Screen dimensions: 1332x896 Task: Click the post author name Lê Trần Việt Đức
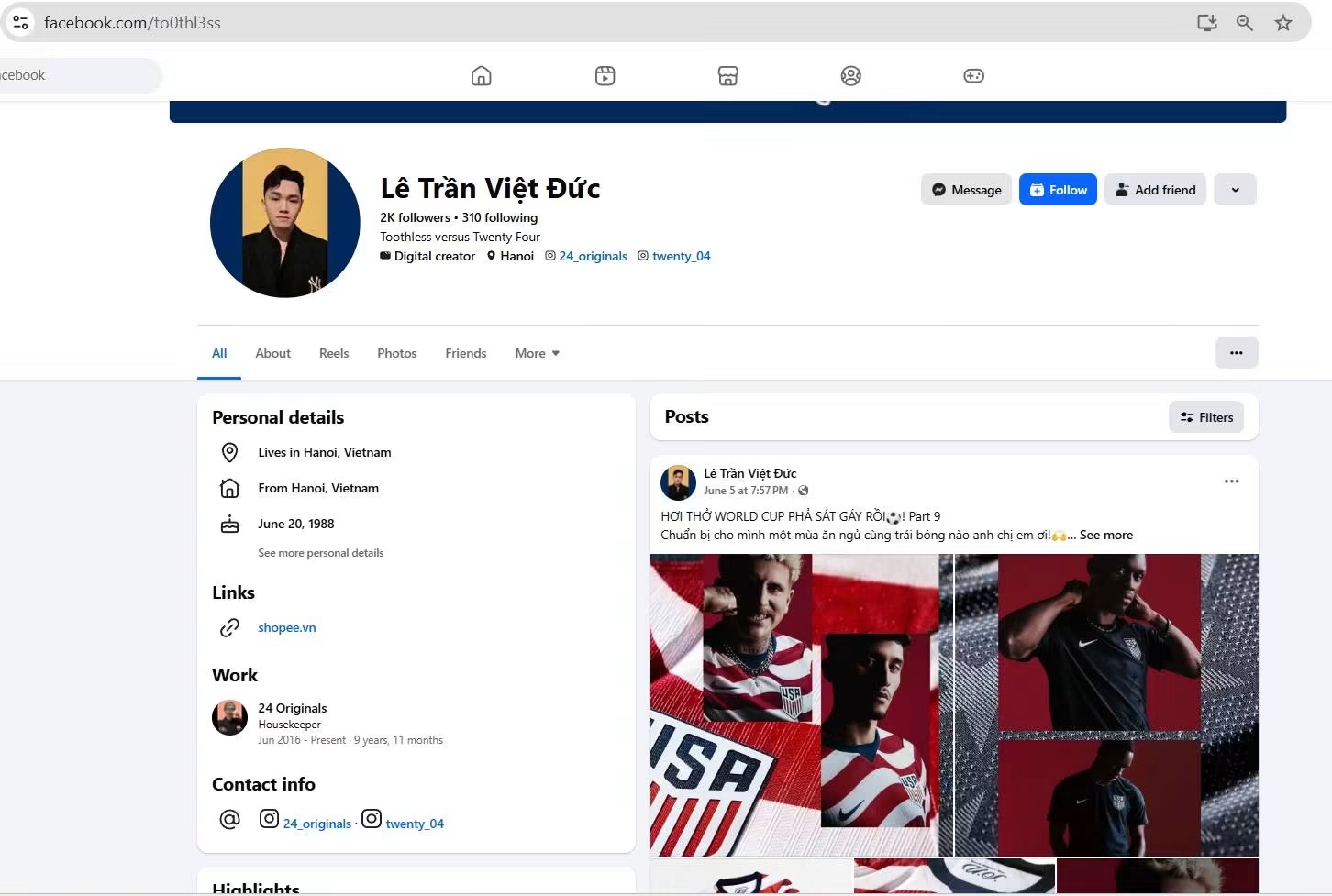[750, 474]
